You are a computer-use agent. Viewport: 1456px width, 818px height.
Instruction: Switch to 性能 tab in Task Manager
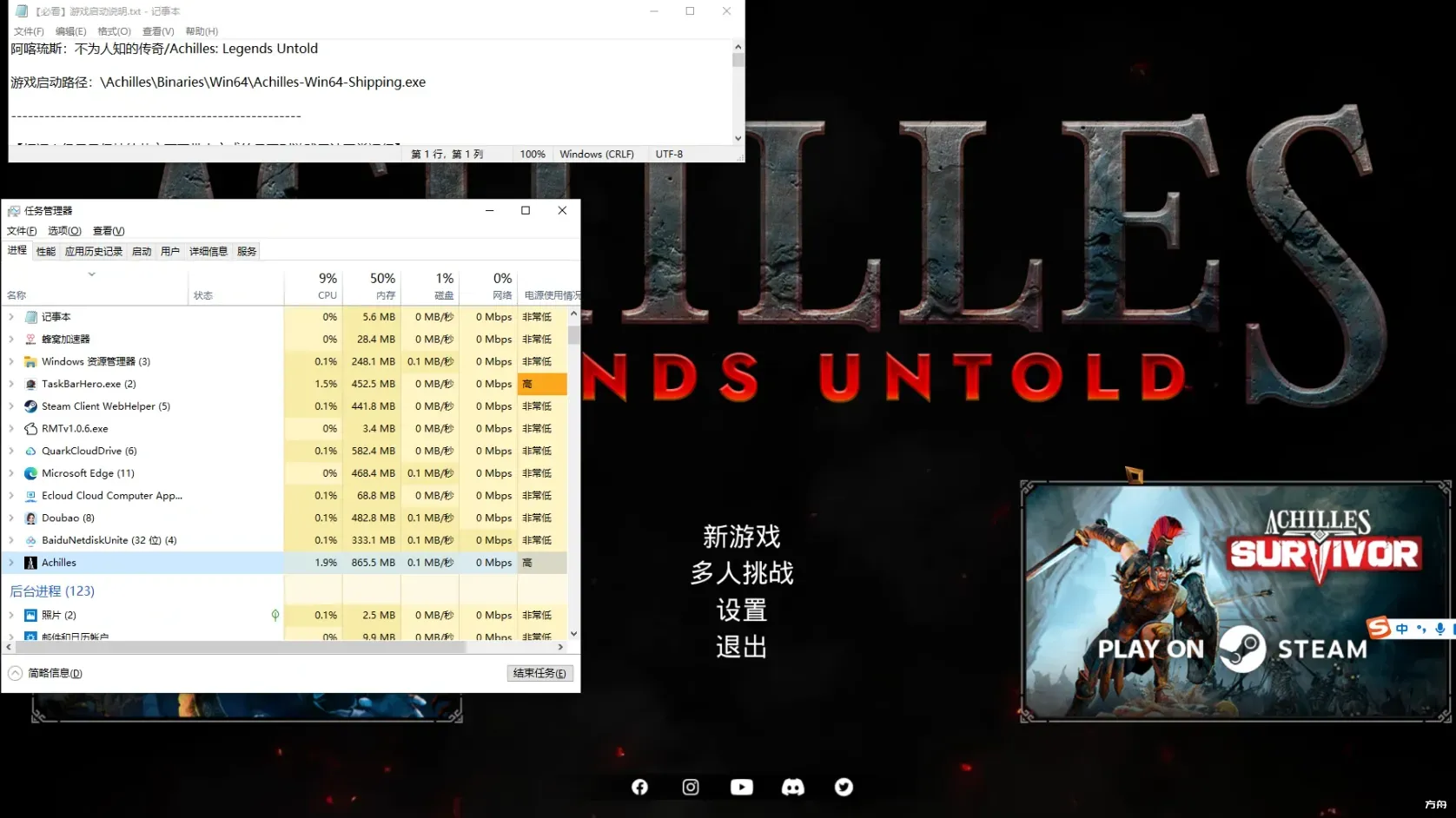click(x=46, y=252)
